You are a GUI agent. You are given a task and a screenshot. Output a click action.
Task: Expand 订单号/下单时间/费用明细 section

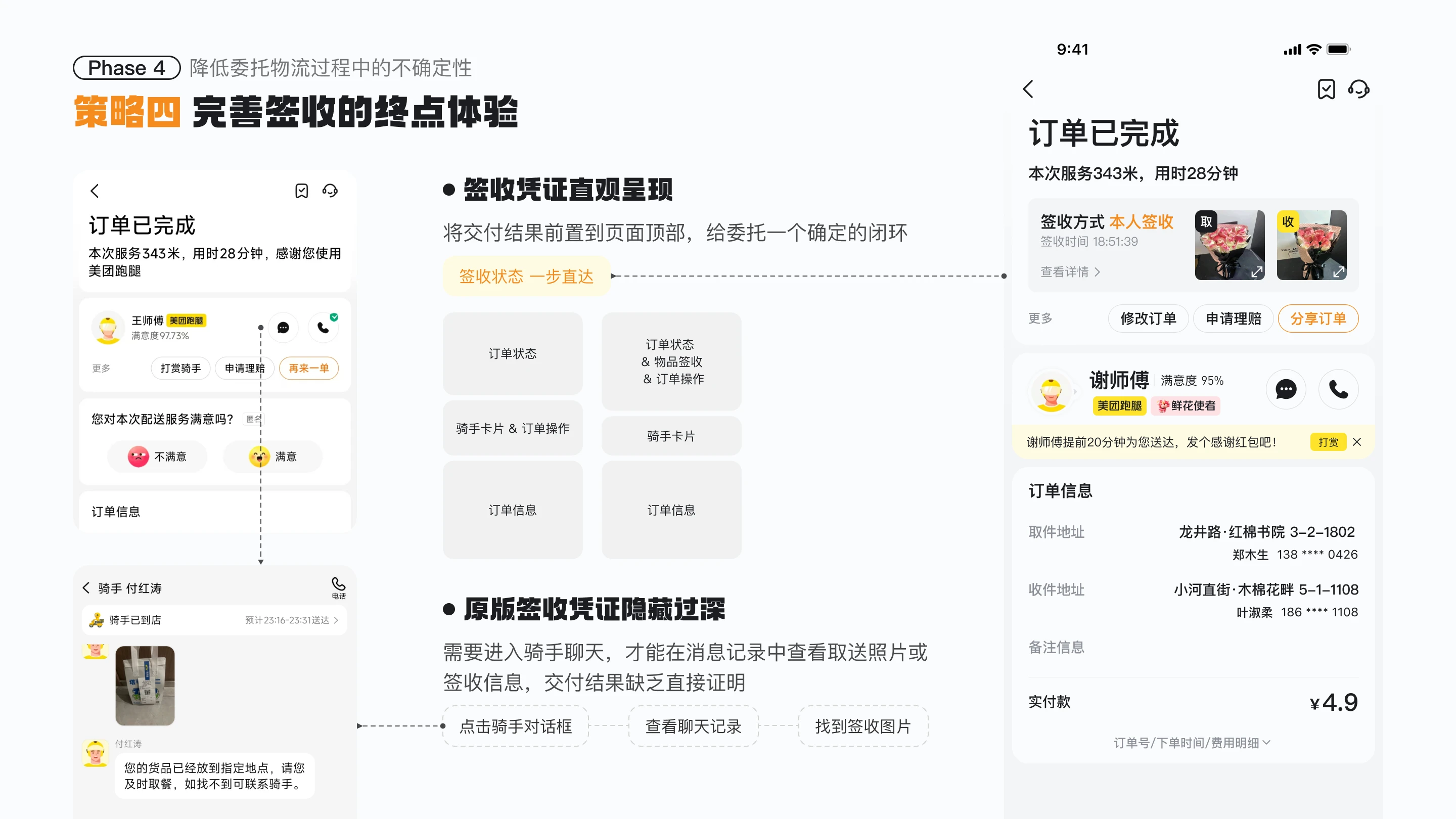(1193, 742)
